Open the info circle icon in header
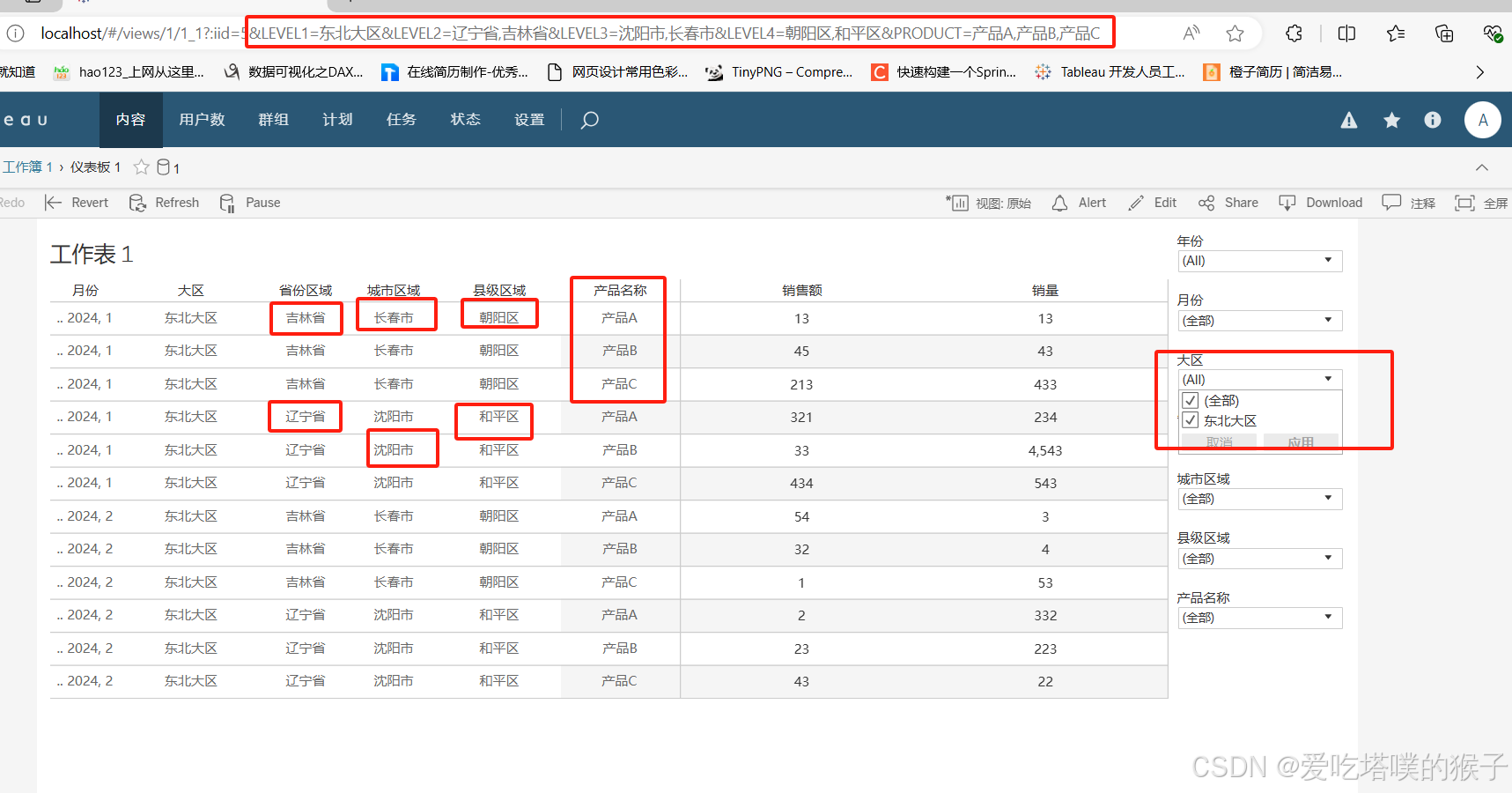 [1433, 120]
